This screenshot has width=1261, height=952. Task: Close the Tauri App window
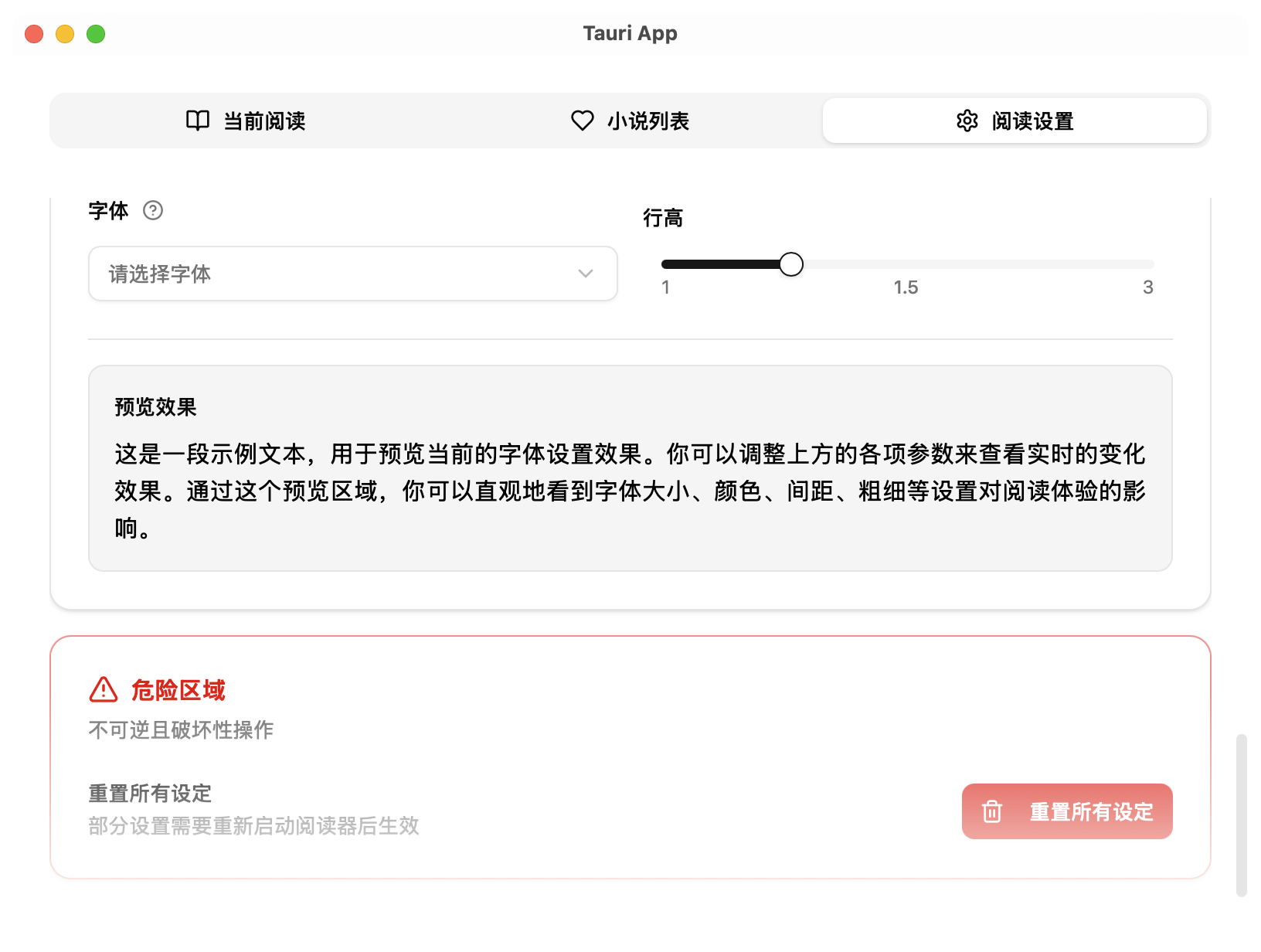click(x=34, y=34)
